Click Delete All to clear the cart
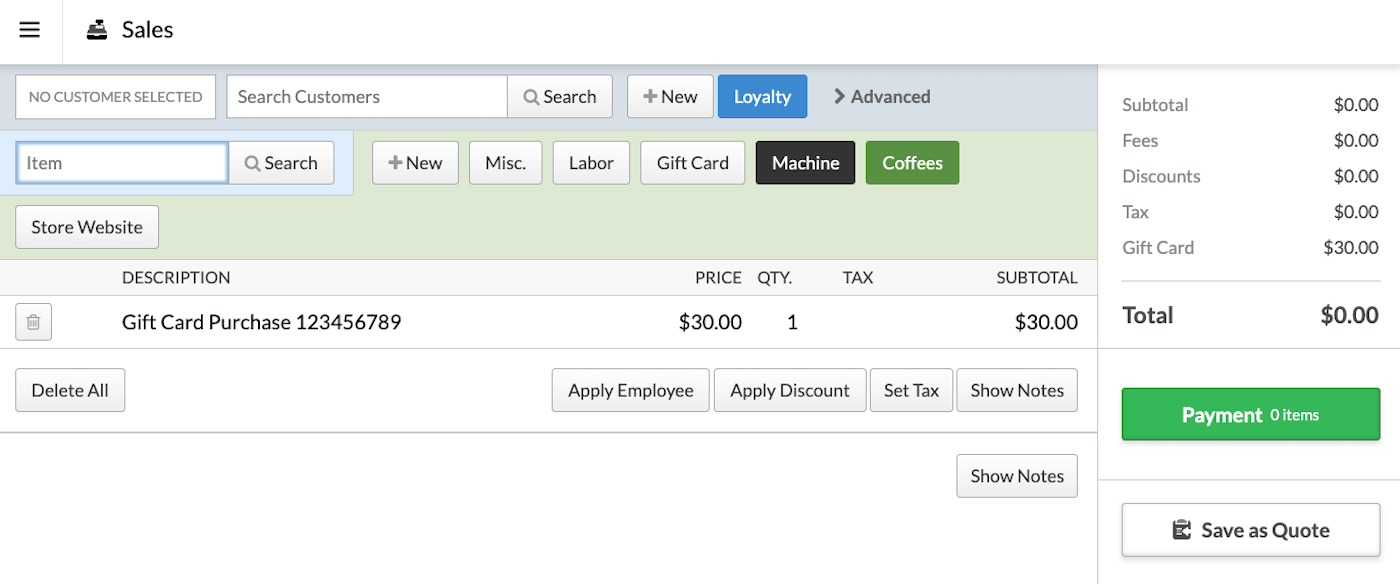The image size is (1400, 584). (69, 390)
